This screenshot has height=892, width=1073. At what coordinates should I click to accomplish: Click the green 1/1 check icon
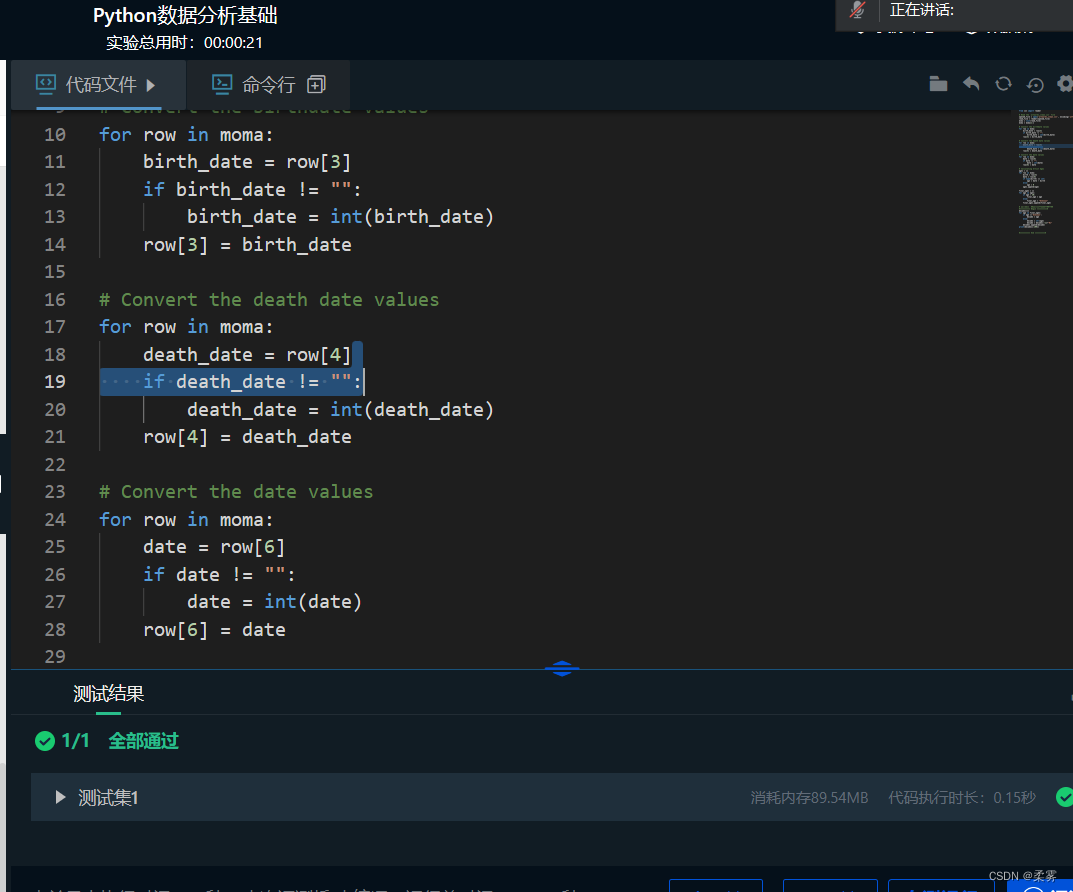pos(45,741)
